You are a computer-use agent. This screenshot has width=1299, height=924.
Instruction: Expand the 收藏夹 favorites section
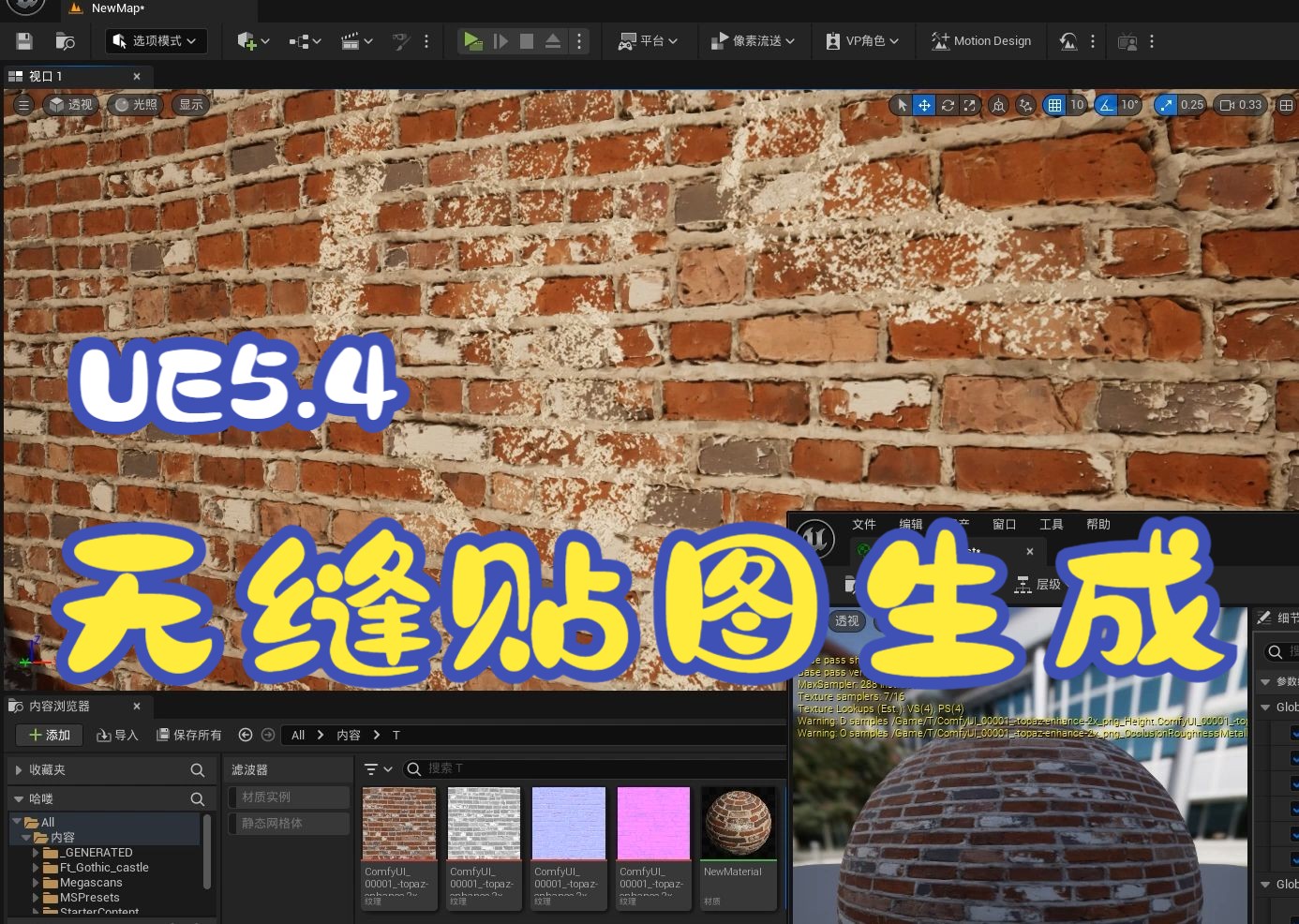18,770
